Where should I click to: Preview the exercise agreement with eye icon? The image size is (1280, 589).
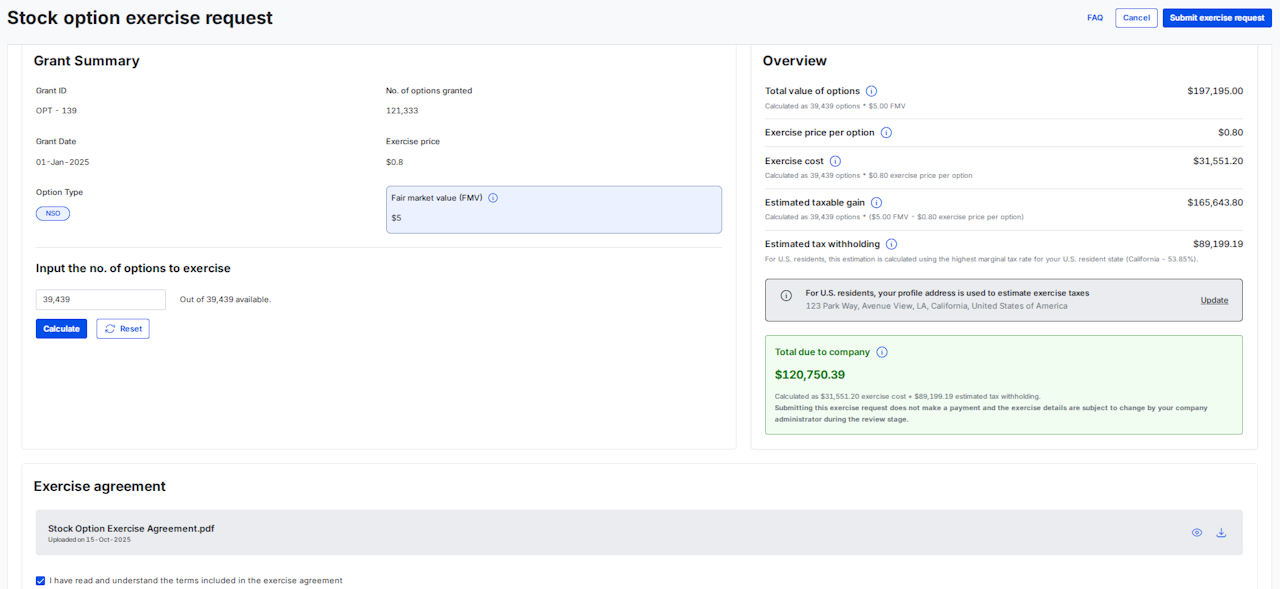[x=1196, y=533]
